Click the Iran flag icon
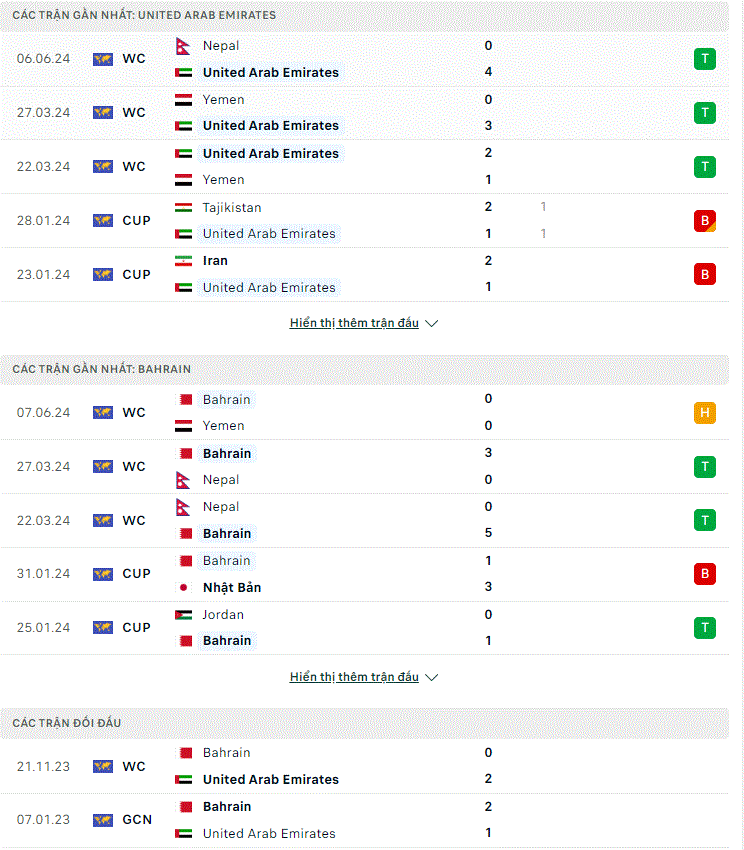Screen dimensions: 744x850 point(183,261)
